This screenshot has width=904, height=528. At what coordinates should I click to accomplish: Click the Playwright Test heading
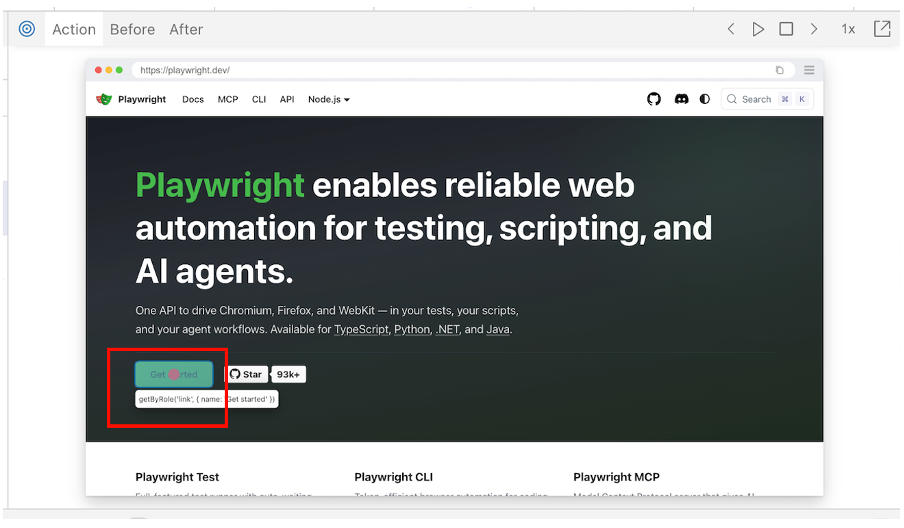[x=177, y=477]
